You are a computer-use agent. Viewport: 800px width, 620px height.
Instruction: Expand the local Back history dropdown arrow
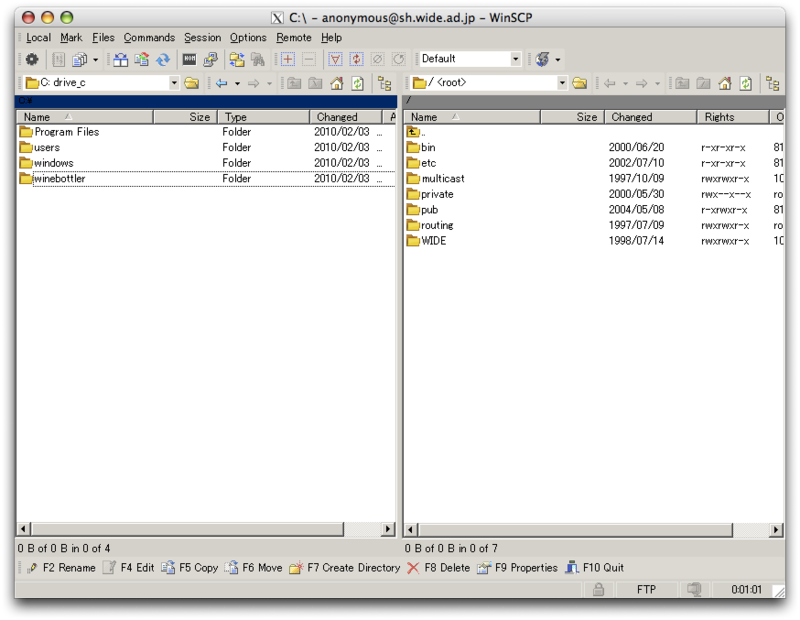point(237,84)
